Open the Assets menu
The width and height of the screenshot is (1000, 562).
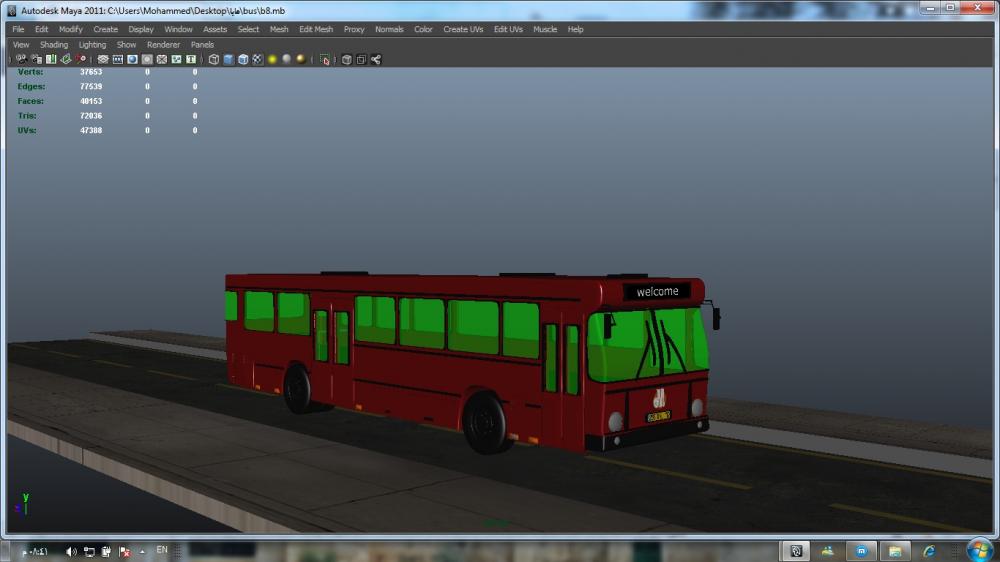click(x=215, y=29)
